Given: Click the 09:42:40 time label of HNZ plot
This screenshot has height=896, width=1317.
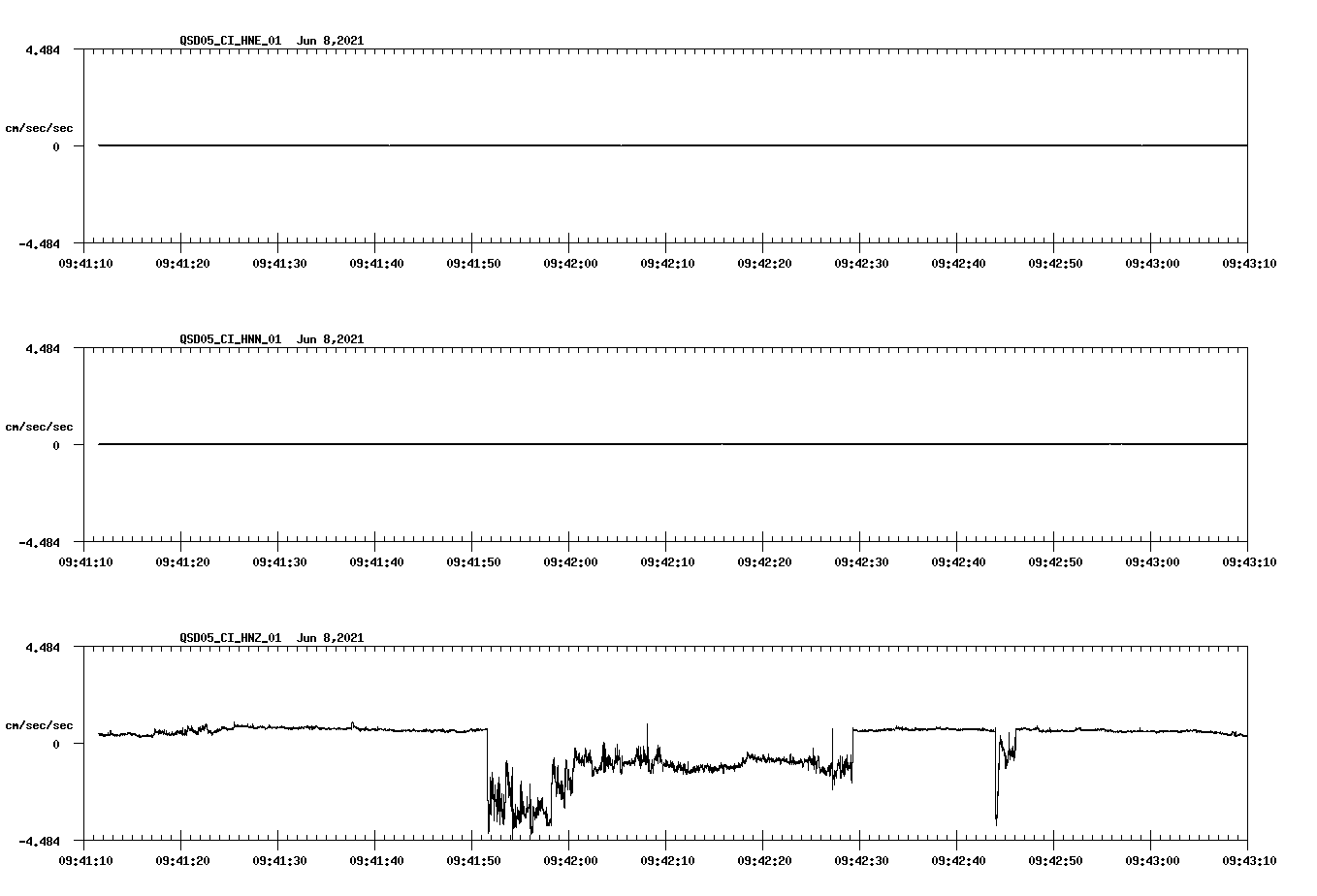Looking at the screenshot, I should click(958, 860).
